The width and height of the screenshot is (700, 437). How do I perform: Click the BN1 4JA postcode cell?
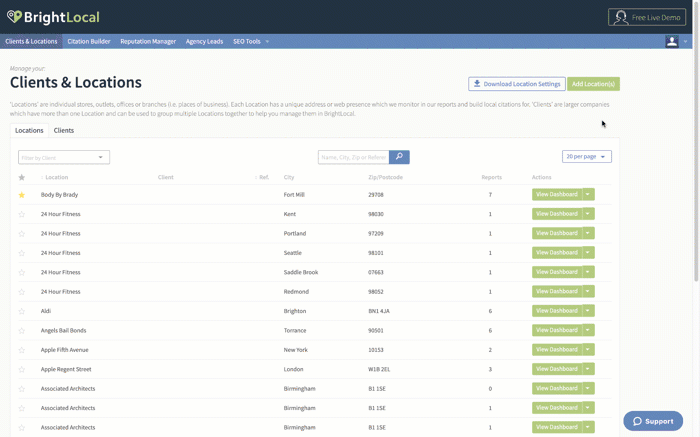pyautogui.click(x=379, y=311)
